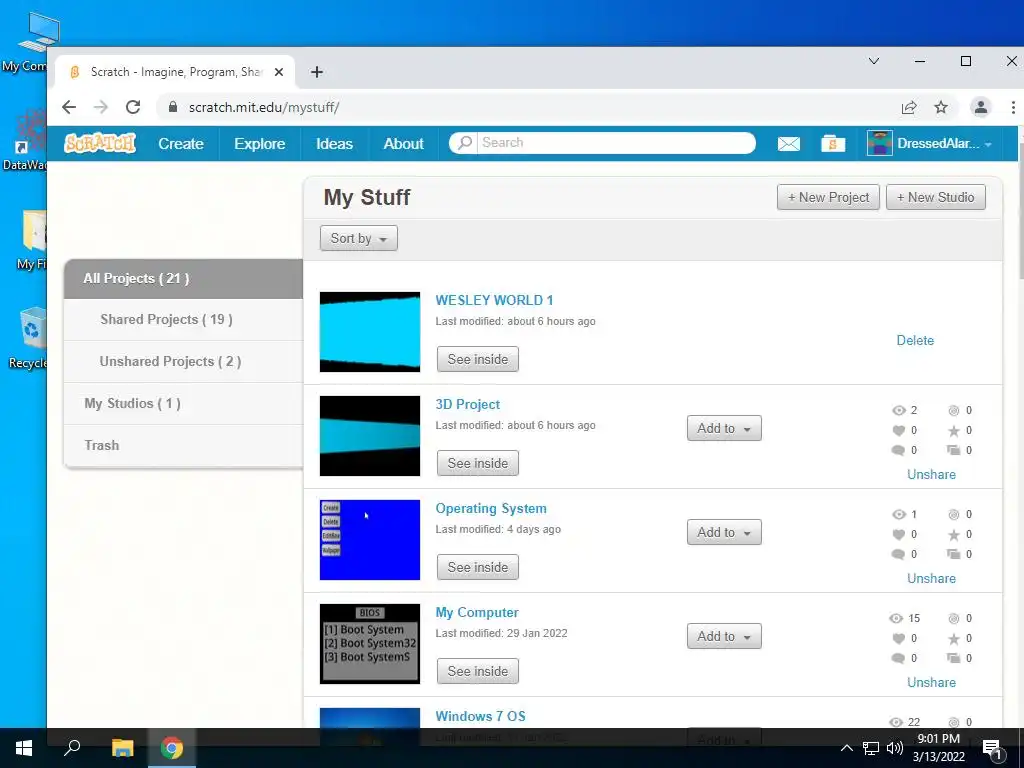1024x768 pixels.
Task: Open Recycle Bin desktop icon
Action: click(30, 338)
